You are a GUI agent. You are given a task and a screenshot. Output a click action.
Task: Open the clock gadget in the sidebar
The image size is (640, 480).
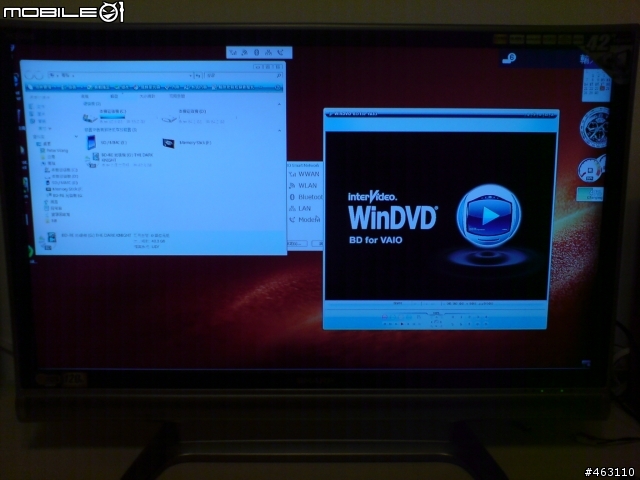click(595, 127)
